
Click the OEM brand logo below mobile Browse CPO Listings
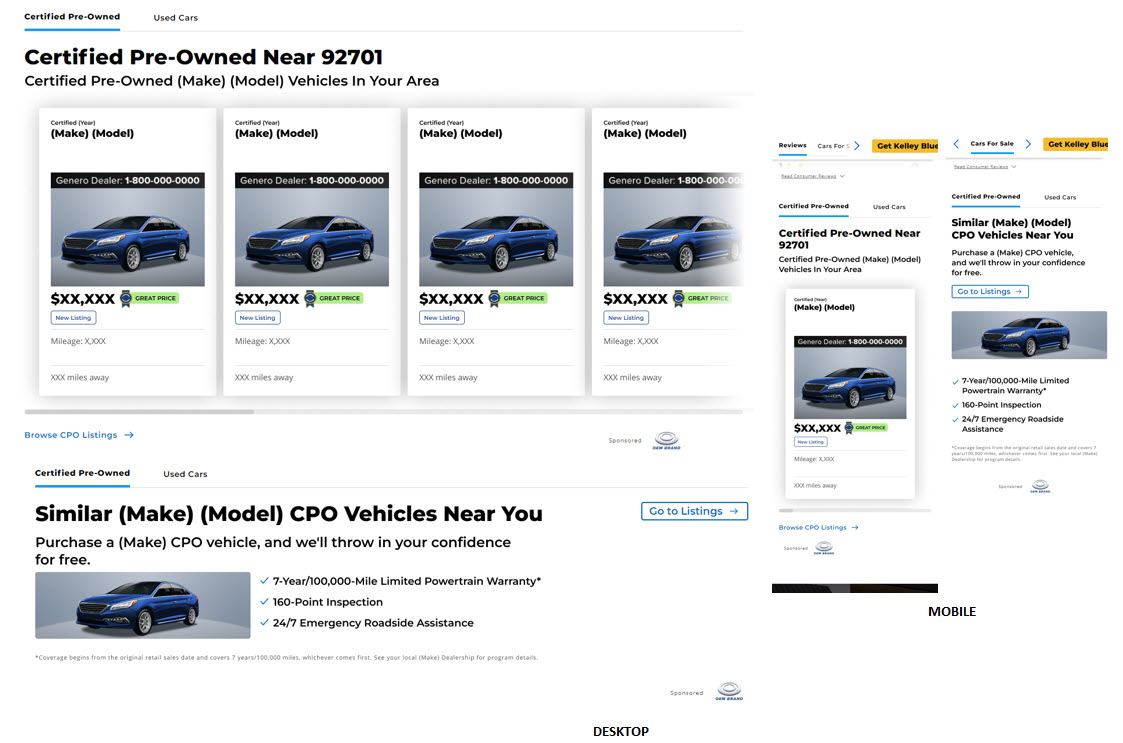pyautogui.click(x=823, y=548)
